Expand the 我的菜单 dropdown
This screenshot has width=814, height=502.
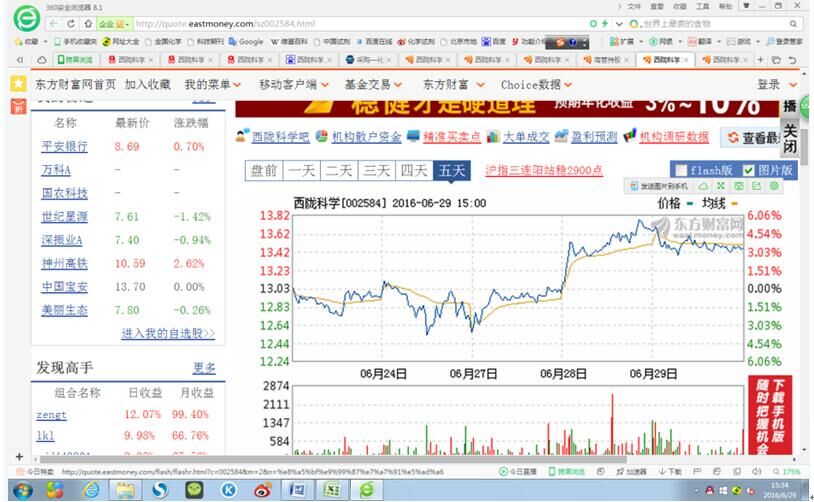pos(213,85)
